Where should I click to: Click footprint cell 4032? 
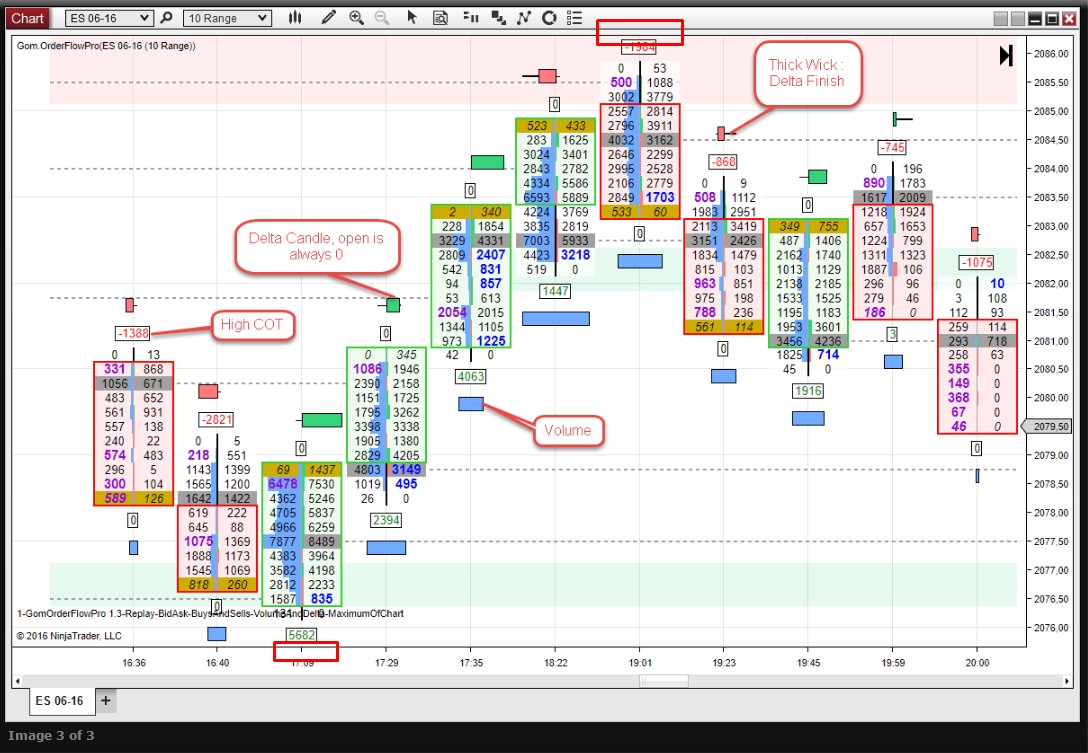[621, 140]
